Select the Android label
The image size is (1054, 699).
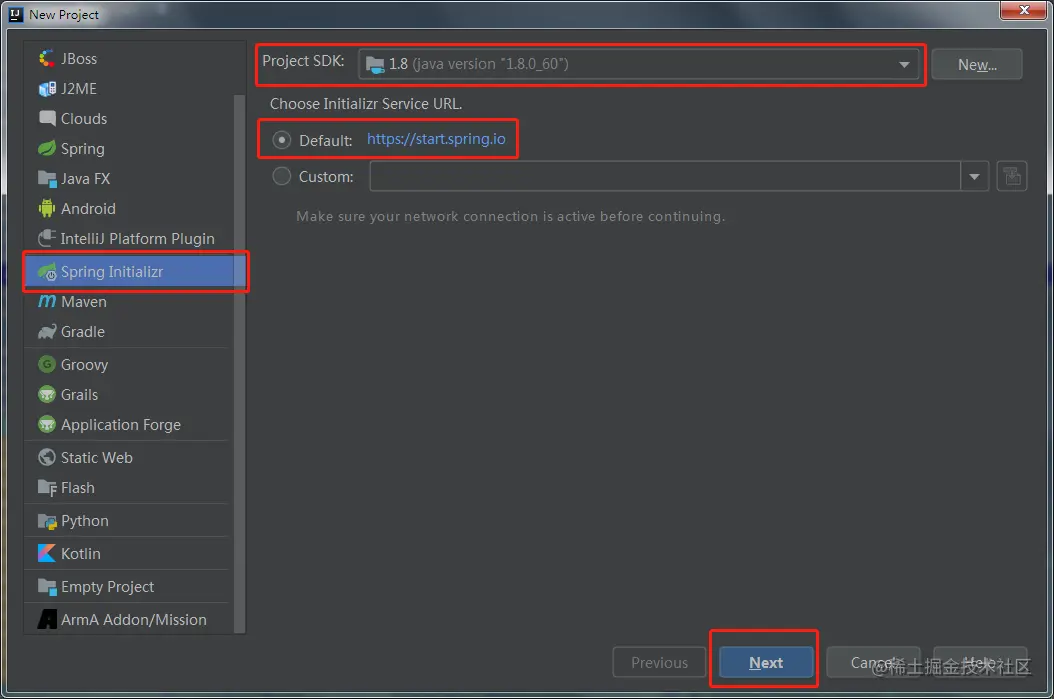[88, 209]
